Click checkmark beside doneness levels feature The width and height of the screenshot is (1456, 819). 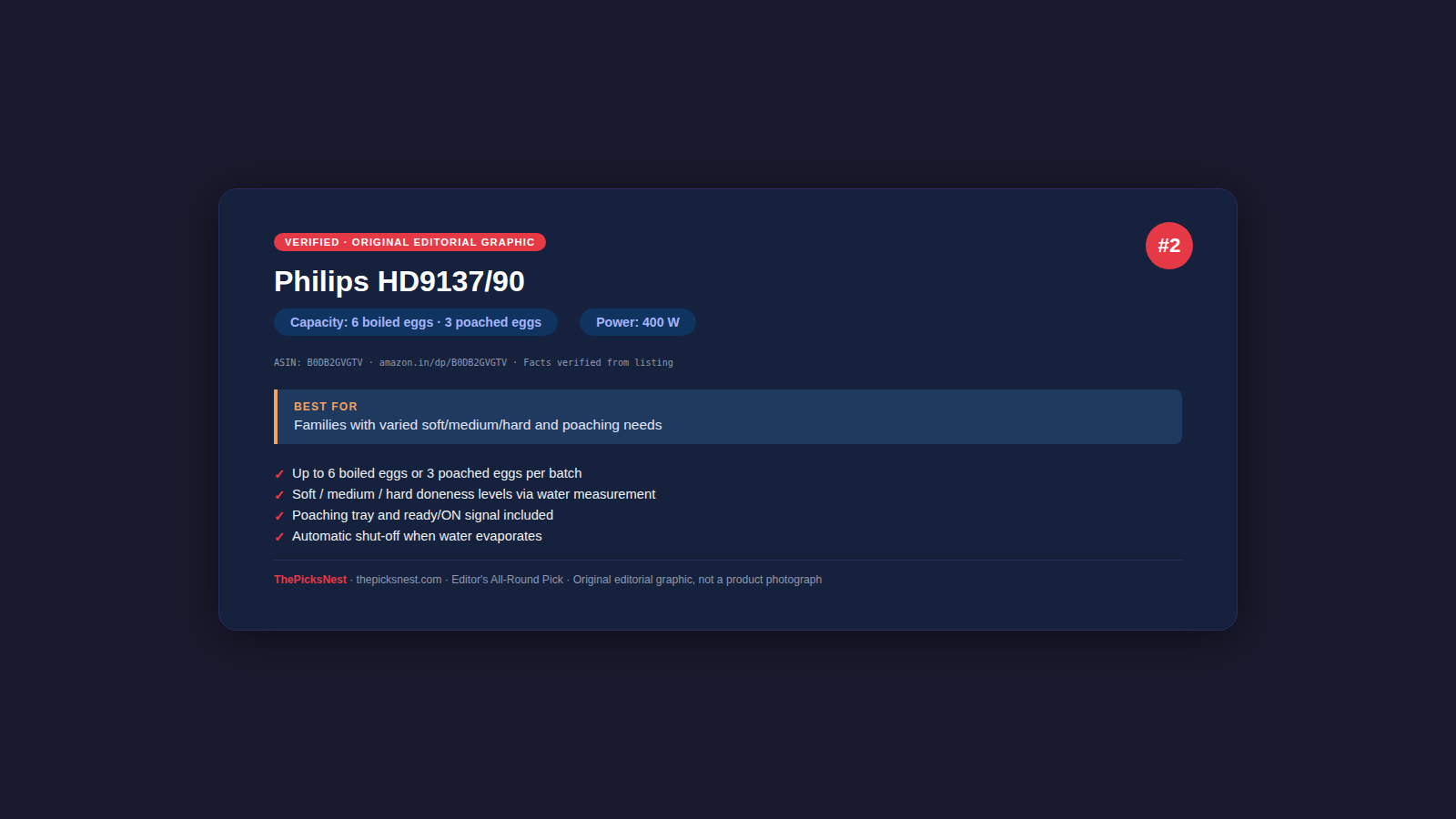[279, 495]
